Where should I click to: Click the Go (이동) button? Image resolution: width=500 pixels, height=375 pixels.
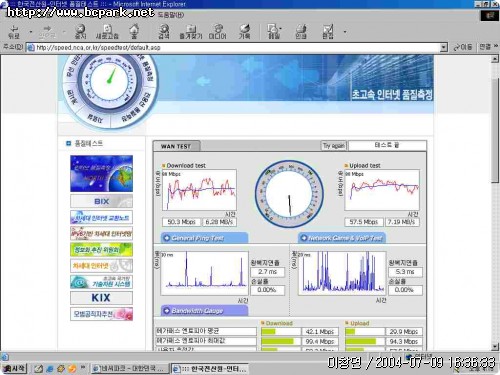(463, 47)
